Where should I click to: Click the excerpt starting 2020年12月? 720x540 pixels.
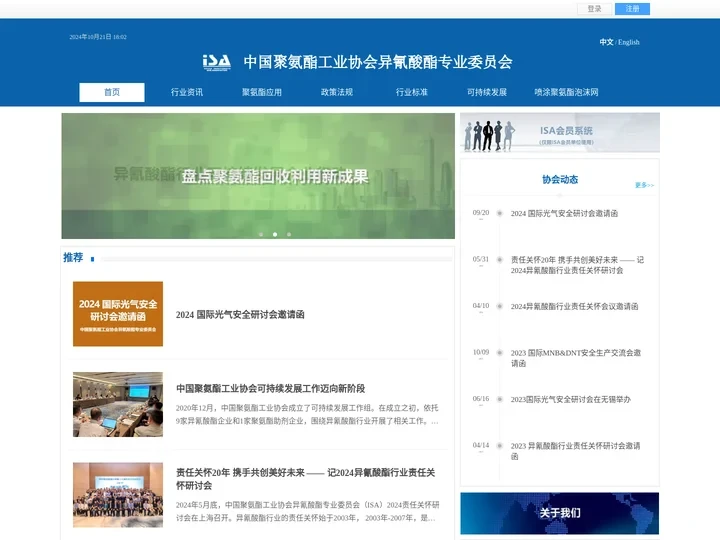307,414
